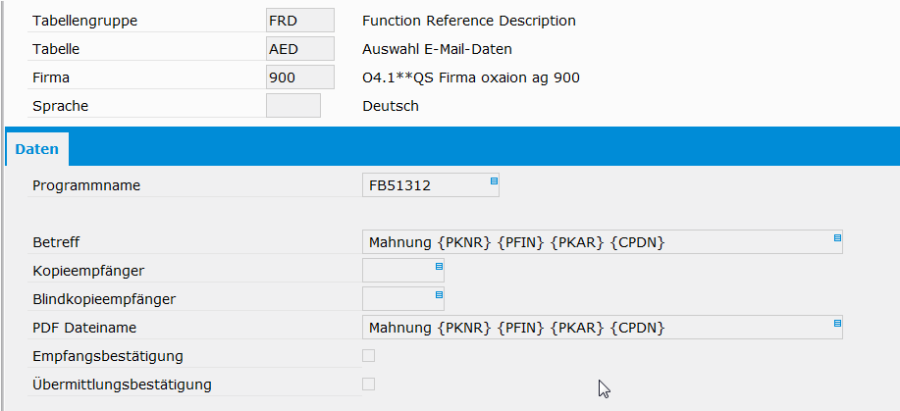Click the 'Betreff' label
The image size is (900, 411).
[56, 243]
